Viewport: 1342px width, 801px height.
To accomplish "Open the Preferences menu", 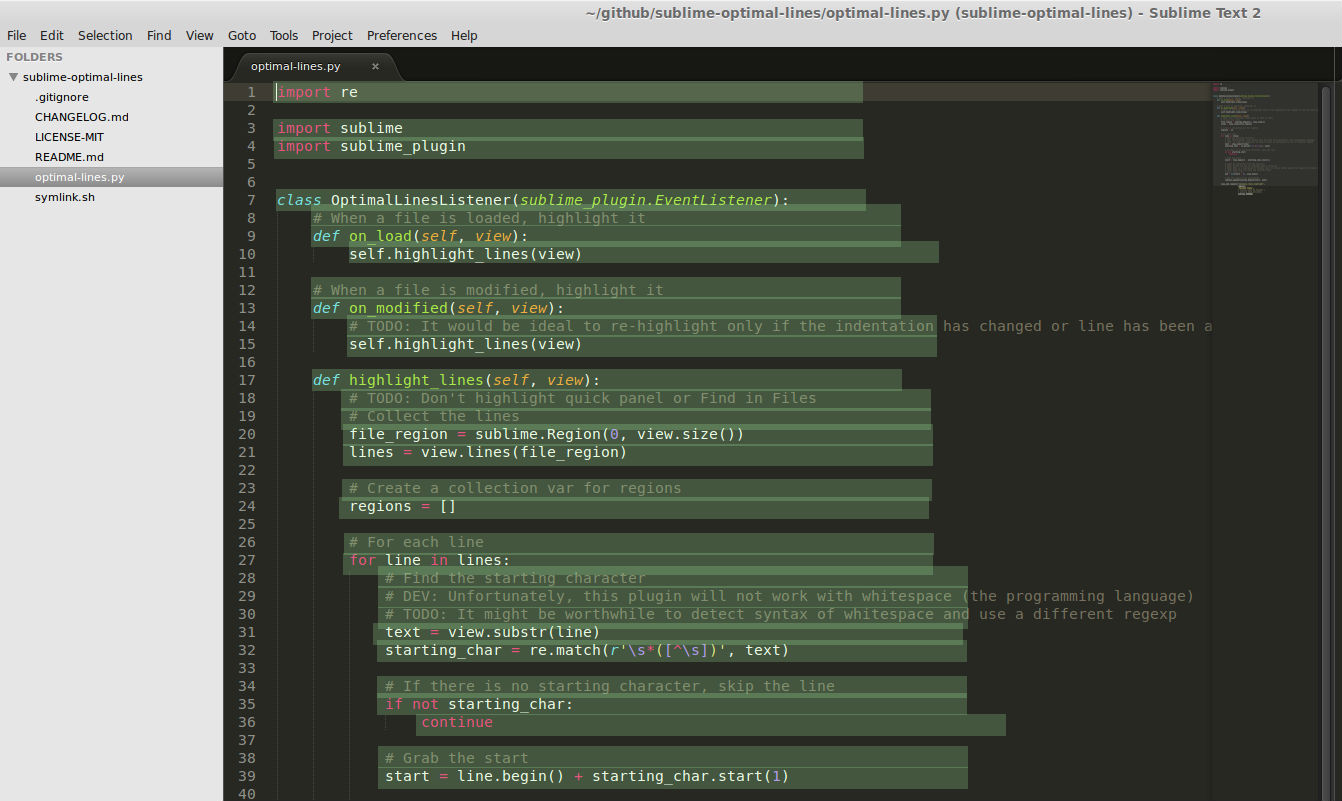I will [402, 35].
